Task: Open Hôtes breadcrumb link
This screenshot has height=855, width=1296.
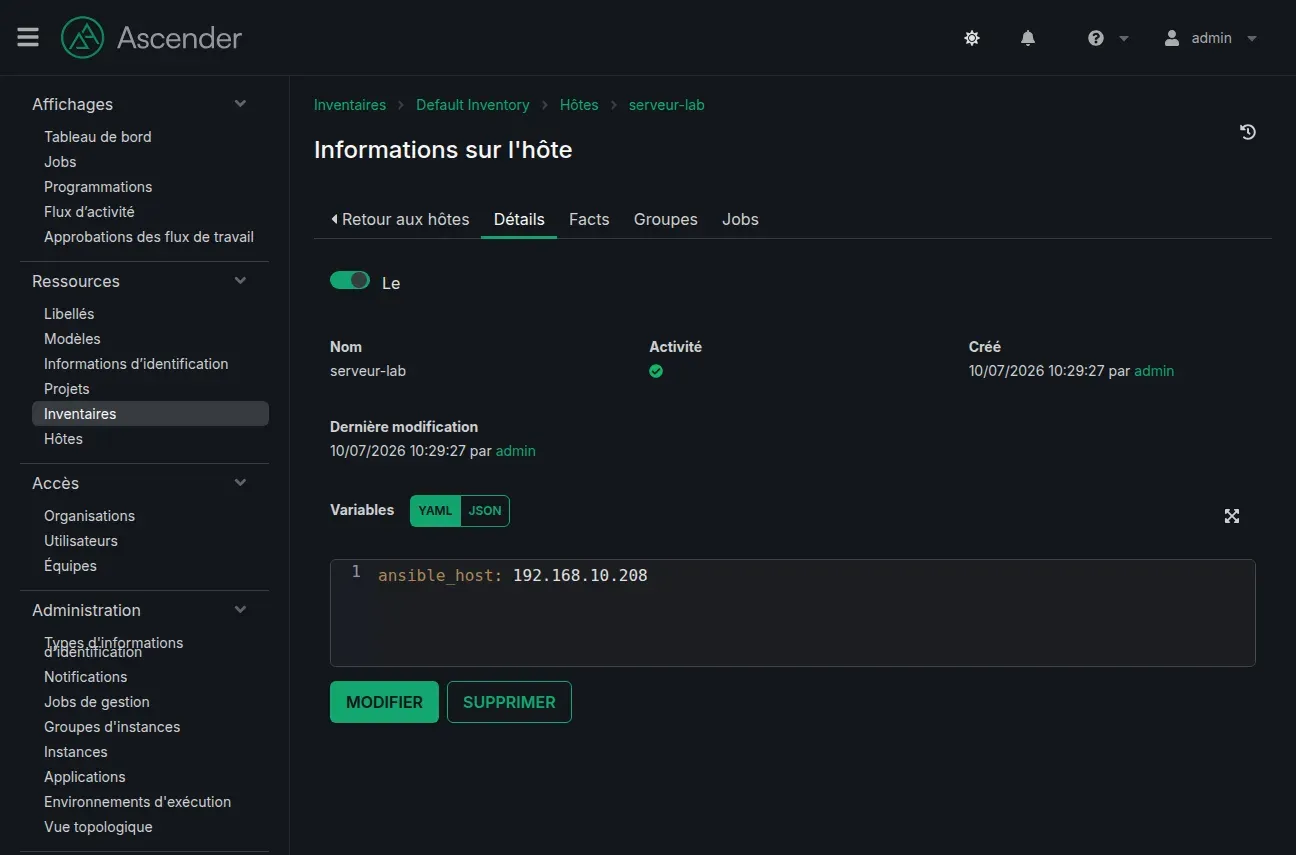Action: point(579,105)
